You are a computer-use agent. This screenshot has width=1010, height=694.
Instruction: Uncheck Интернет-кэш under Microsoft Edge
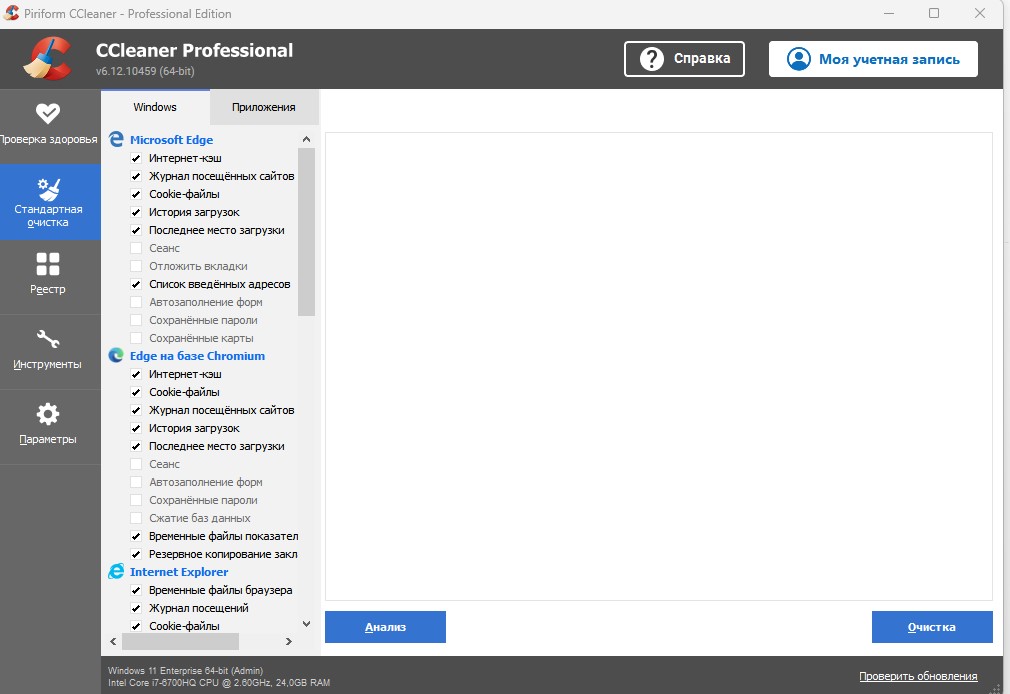point(136,158)
